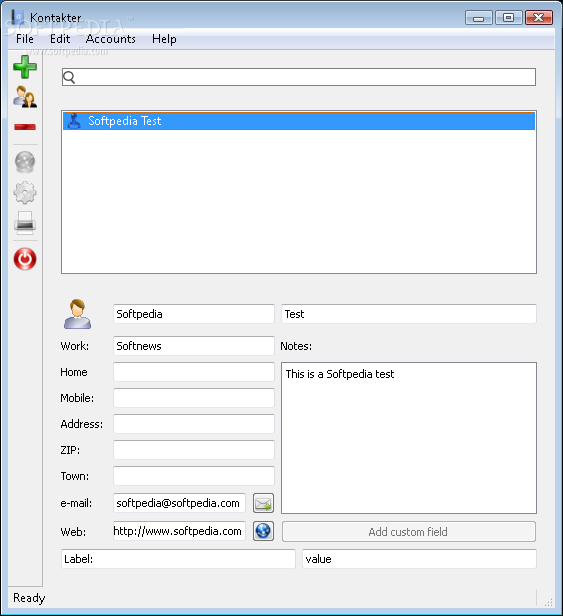
Task: Add a new contact with green plus
Action: [25, 67]
